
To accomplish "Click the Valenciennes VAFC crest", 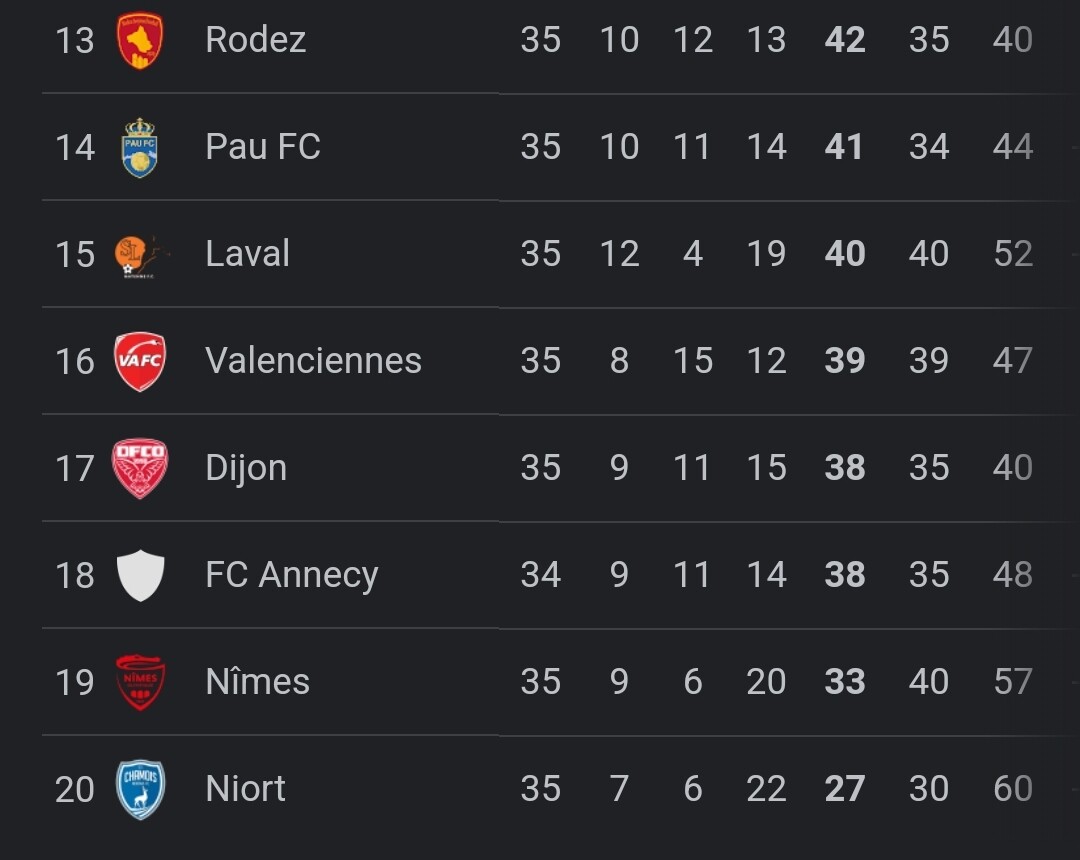I will tap(140, 361).
